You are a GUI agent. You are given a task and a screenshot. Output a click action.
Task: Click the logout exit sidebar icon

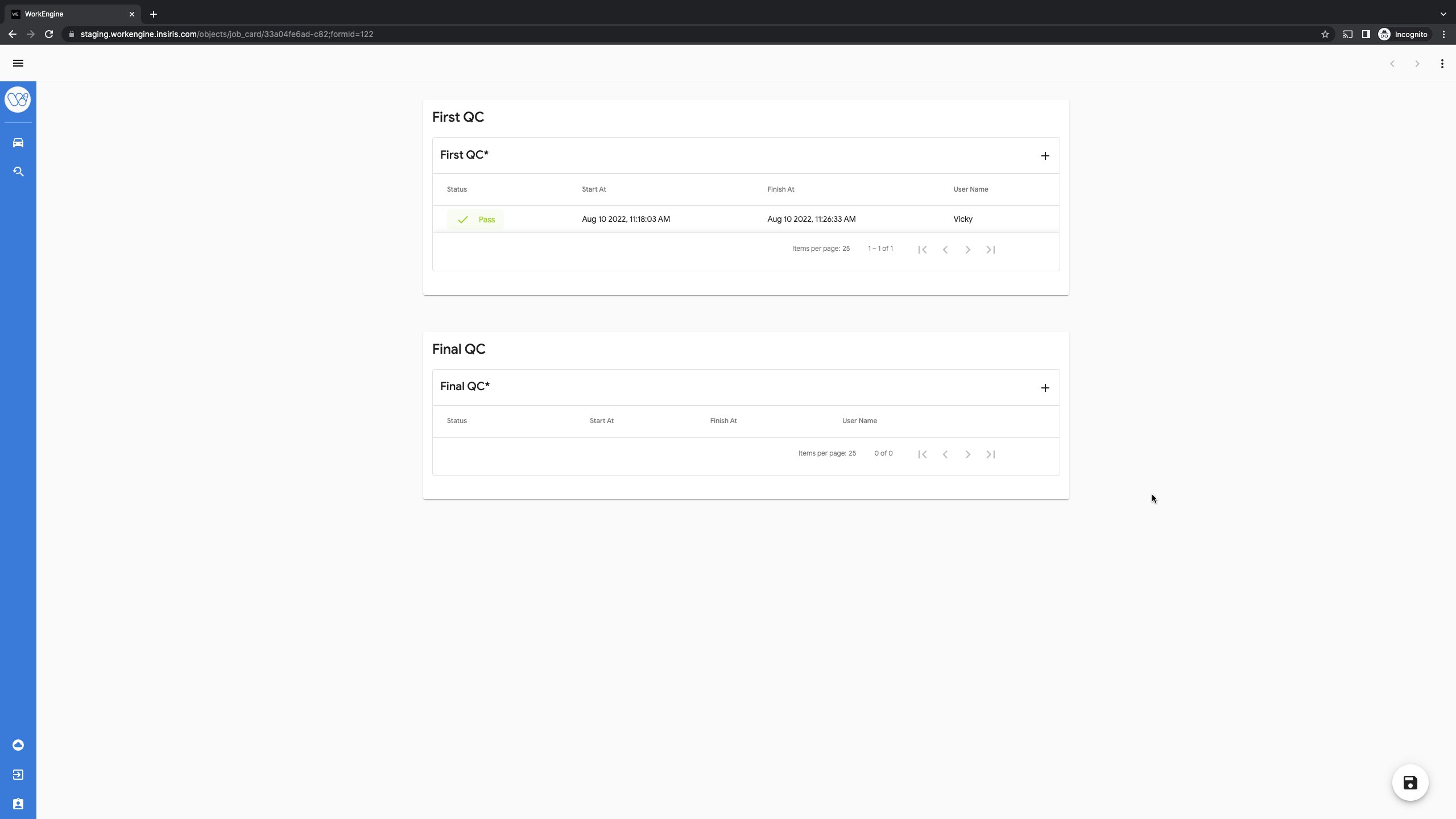[18, 775]
